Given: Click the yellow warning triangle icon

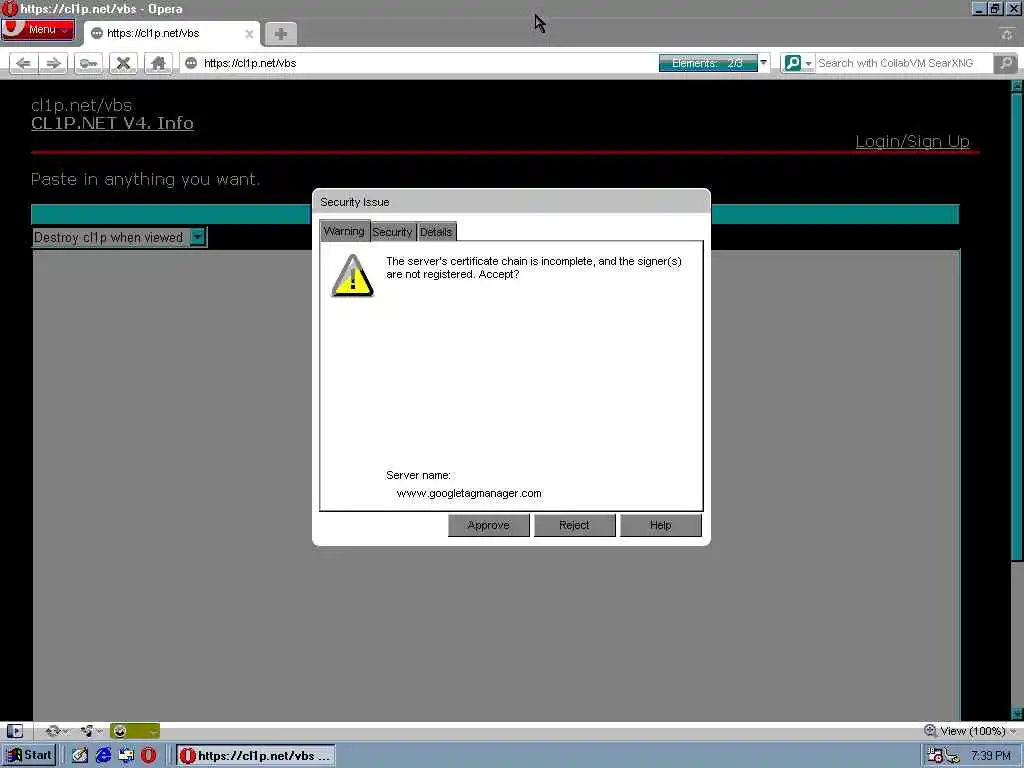Looking at the screenshot, I should click(x=353, y=276).
